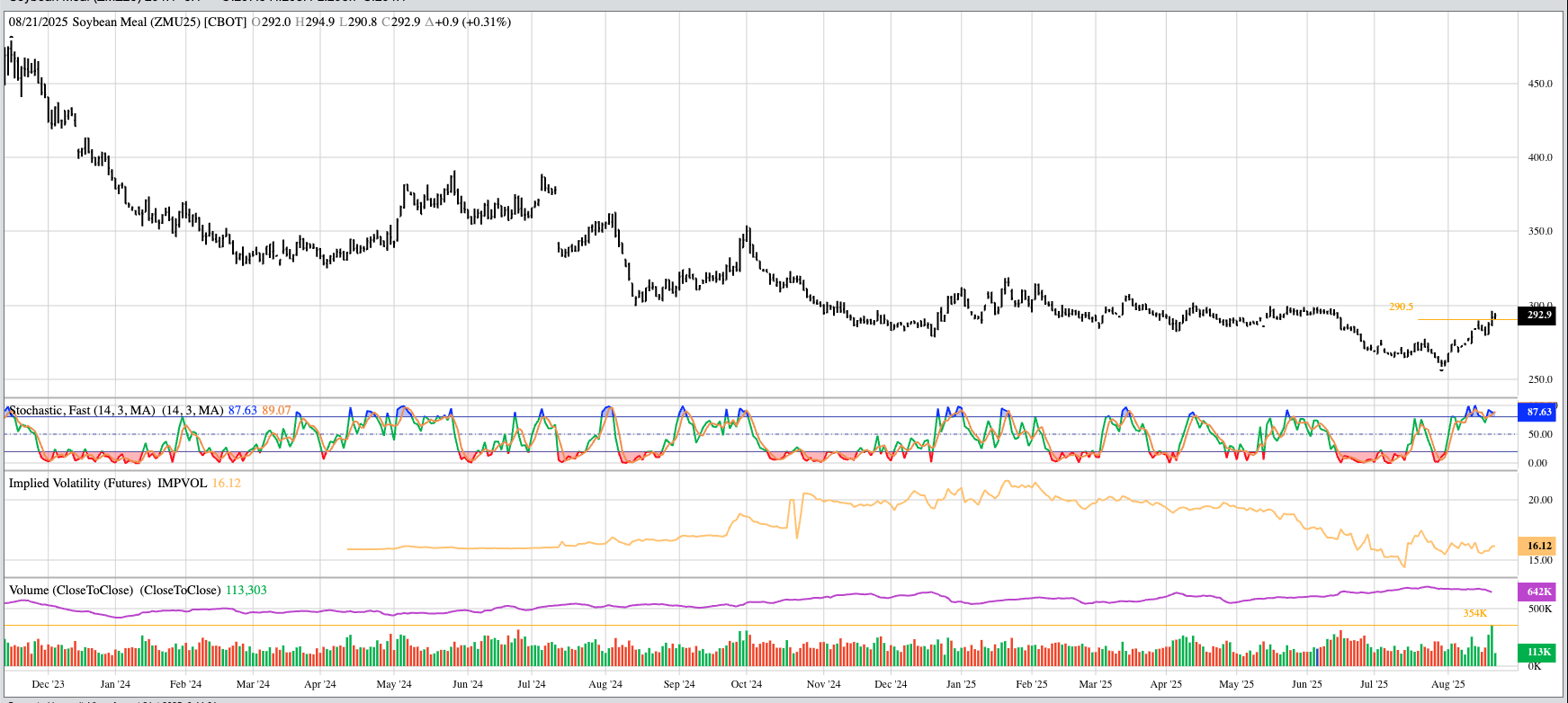
Task: Select the Implied Volatility (Futures) label
Action: (80, 484)
